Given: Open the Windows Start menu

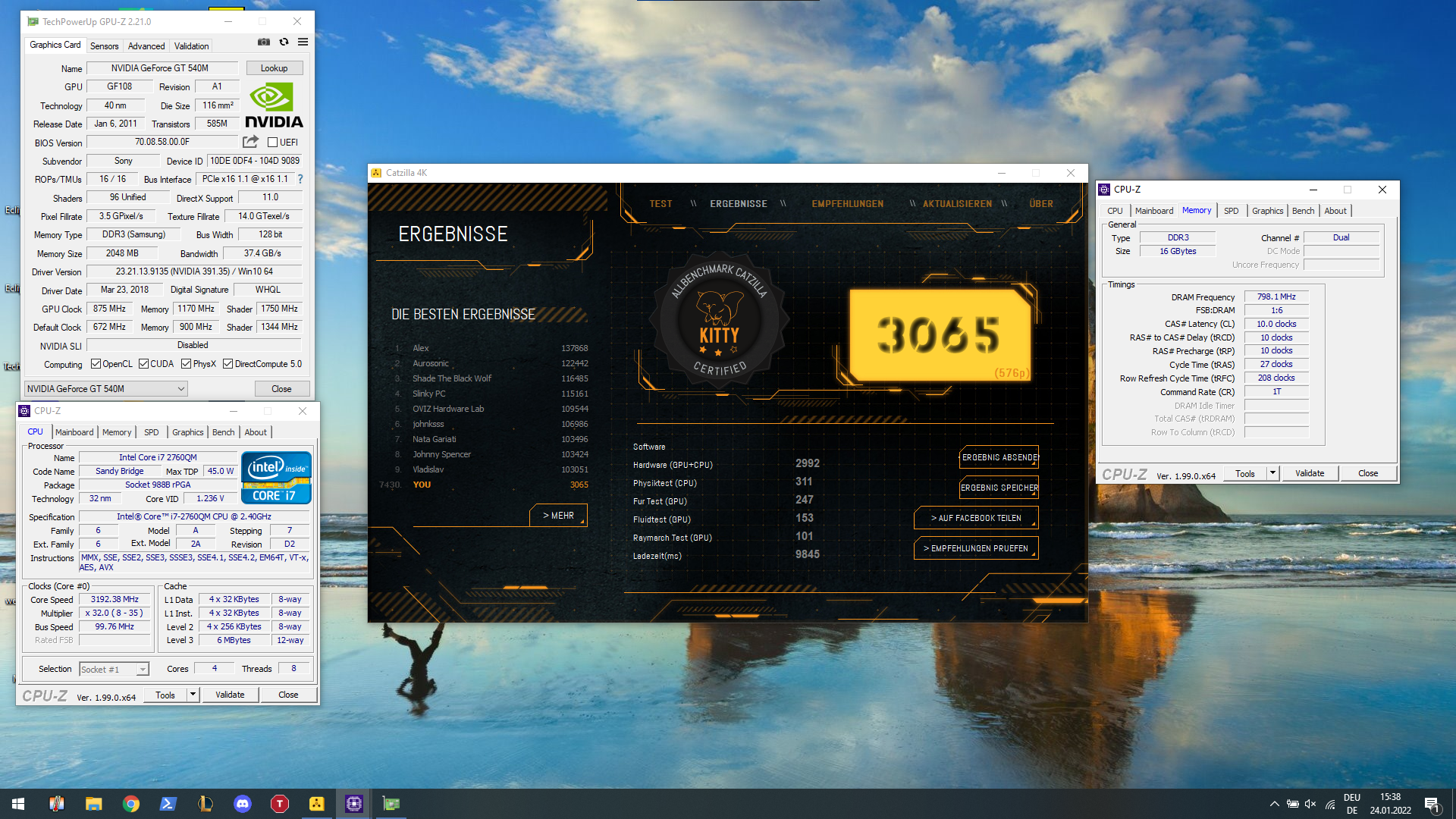Looking at the screenshot, I should [18, 804].
